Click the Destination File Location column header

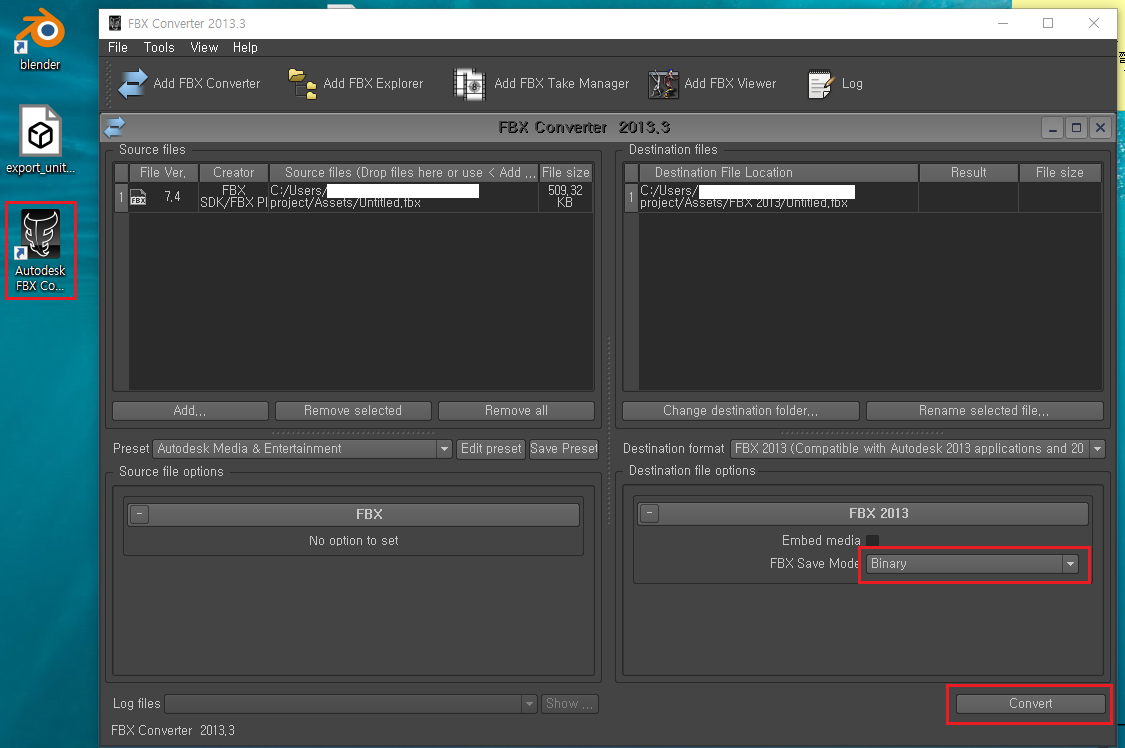click(x=778, y=173)
